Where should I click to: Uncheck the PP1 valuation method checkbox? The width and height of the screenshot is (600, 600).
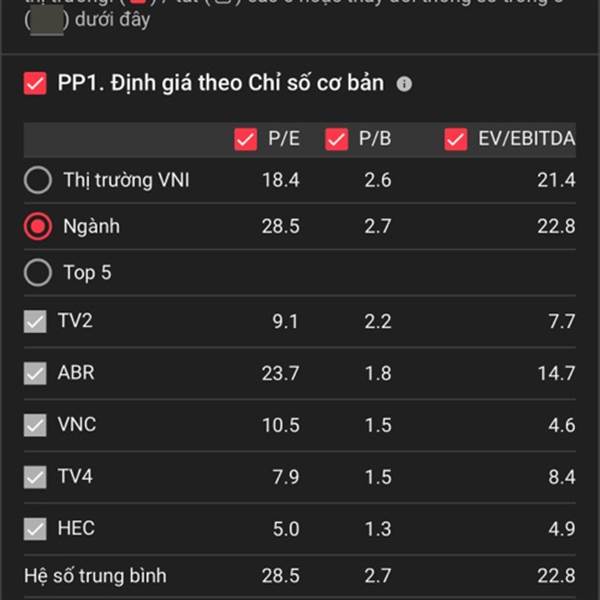pos(35,83)
